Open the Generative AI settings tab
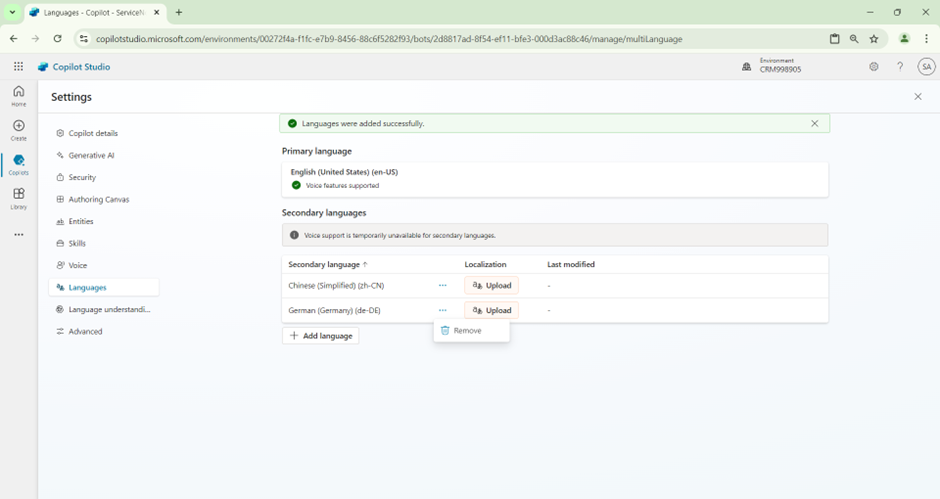This screenshot has width=940, height=499. pos(91,155)
